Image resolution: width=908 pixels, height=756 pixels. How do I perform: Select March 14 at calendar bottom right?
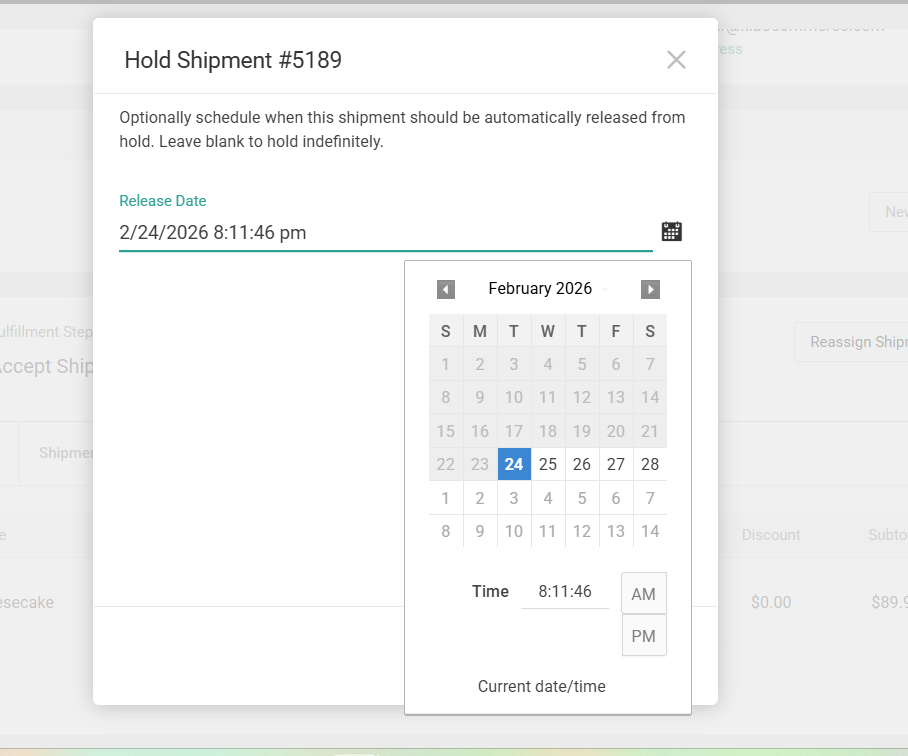650,531
